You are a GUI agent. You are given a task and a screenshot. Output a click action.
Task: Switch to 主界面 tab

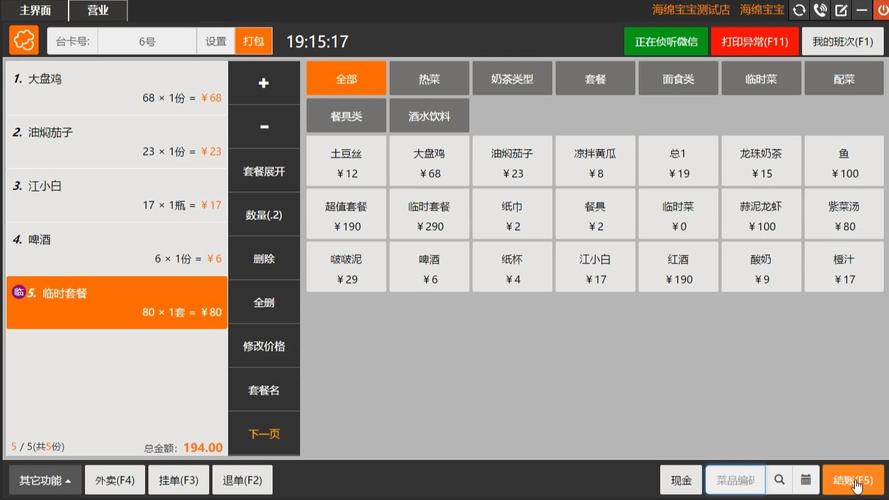[x=35, y=10]
